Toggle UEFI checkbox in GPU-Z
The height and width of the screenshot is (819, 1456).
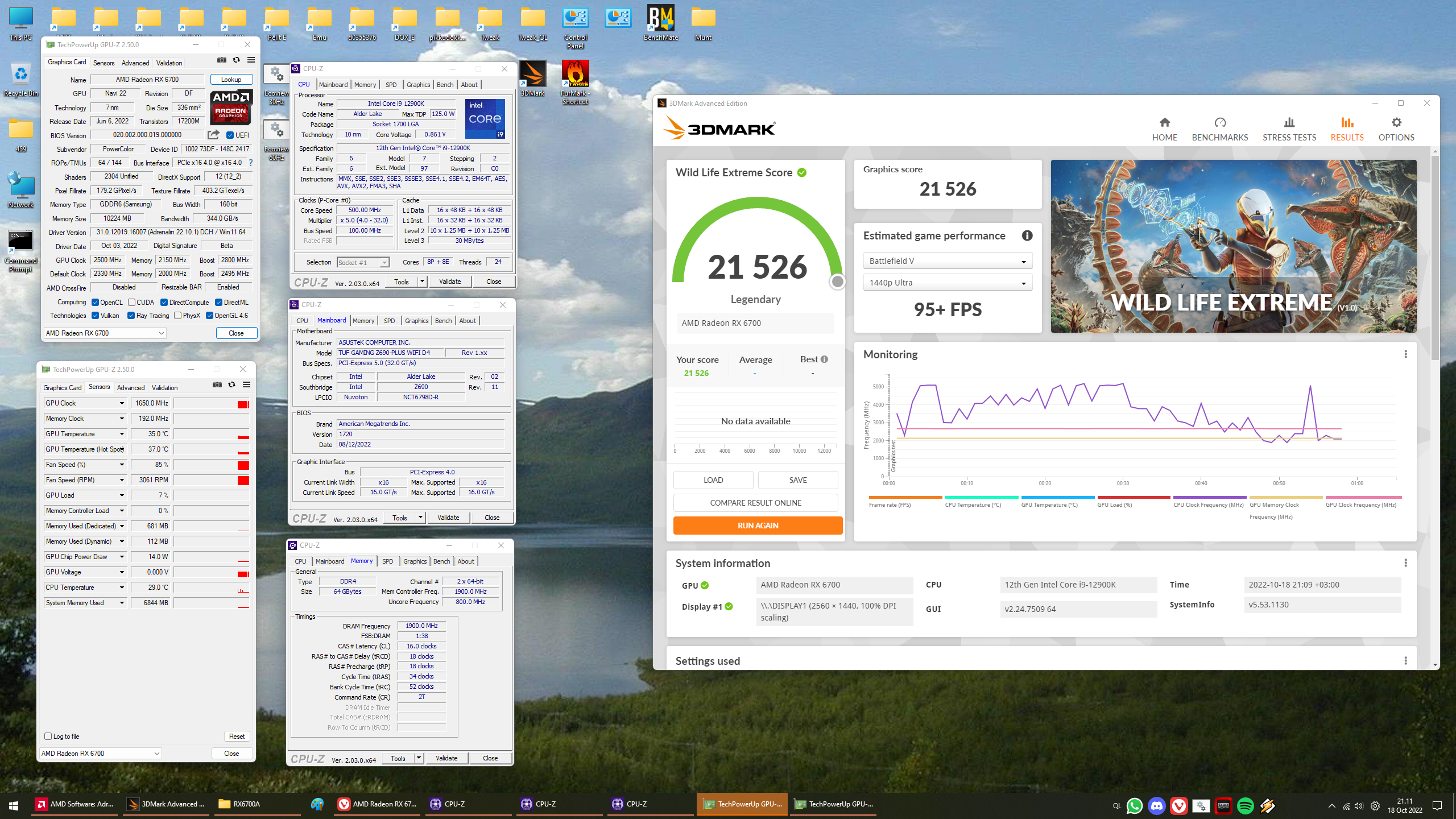(x=230, y=135)
